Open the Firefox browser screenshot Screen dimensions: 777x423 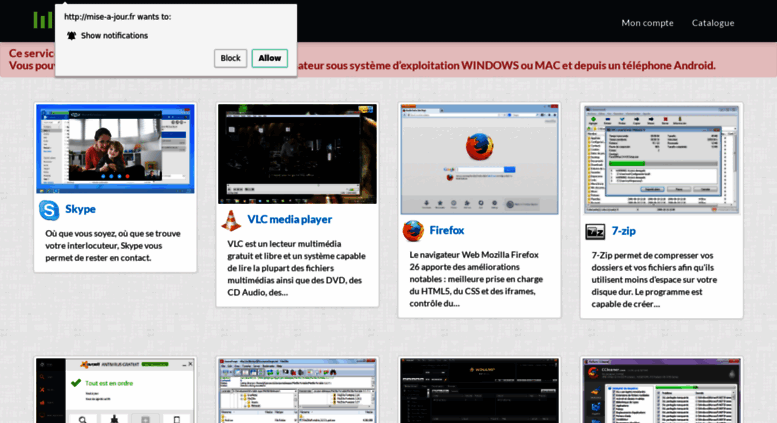pyautogui.click(x=480, y=159)
